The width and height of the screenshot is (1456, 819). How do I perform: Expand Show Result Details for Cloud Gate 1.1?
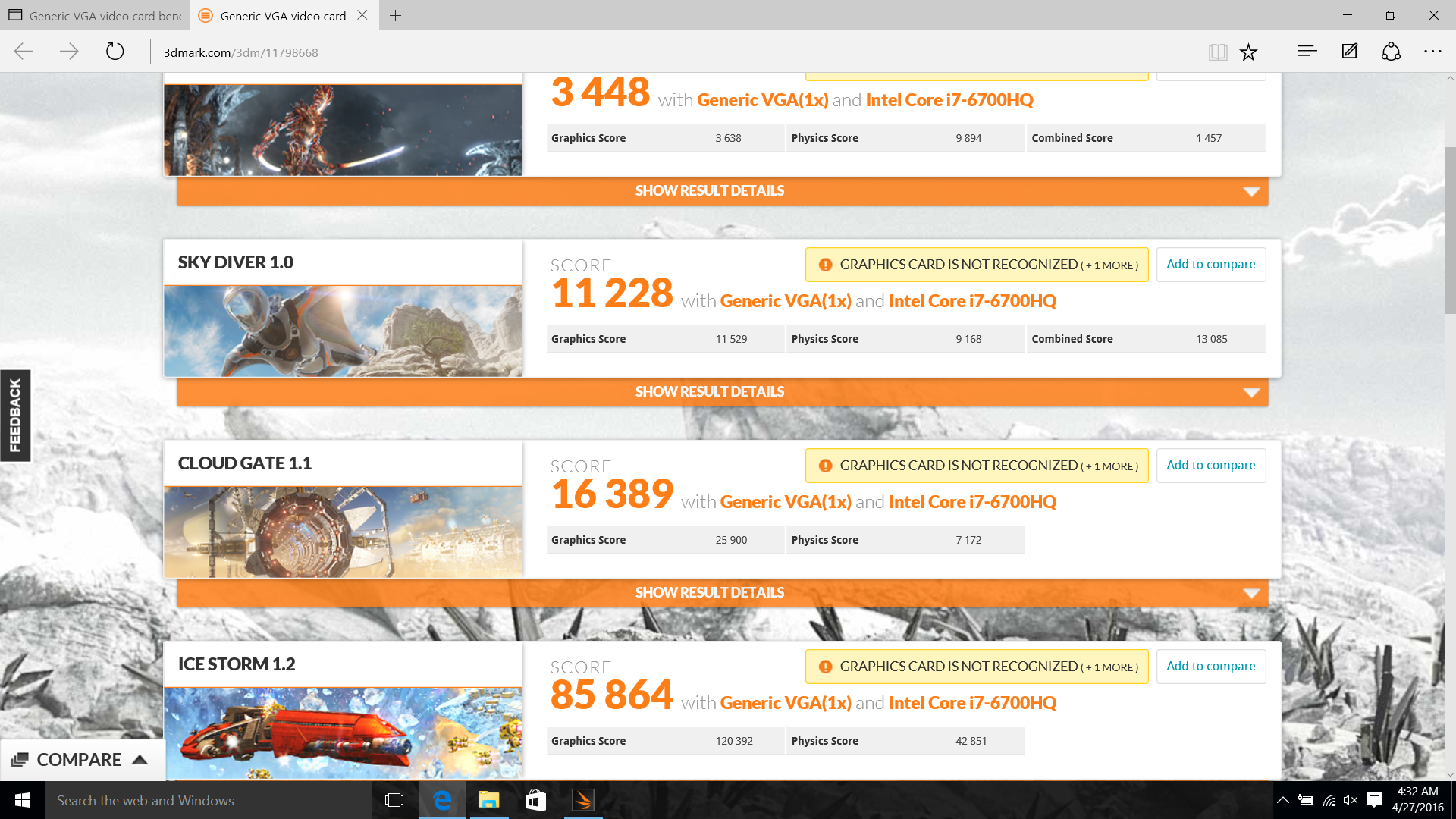click(x=722, y=592)
